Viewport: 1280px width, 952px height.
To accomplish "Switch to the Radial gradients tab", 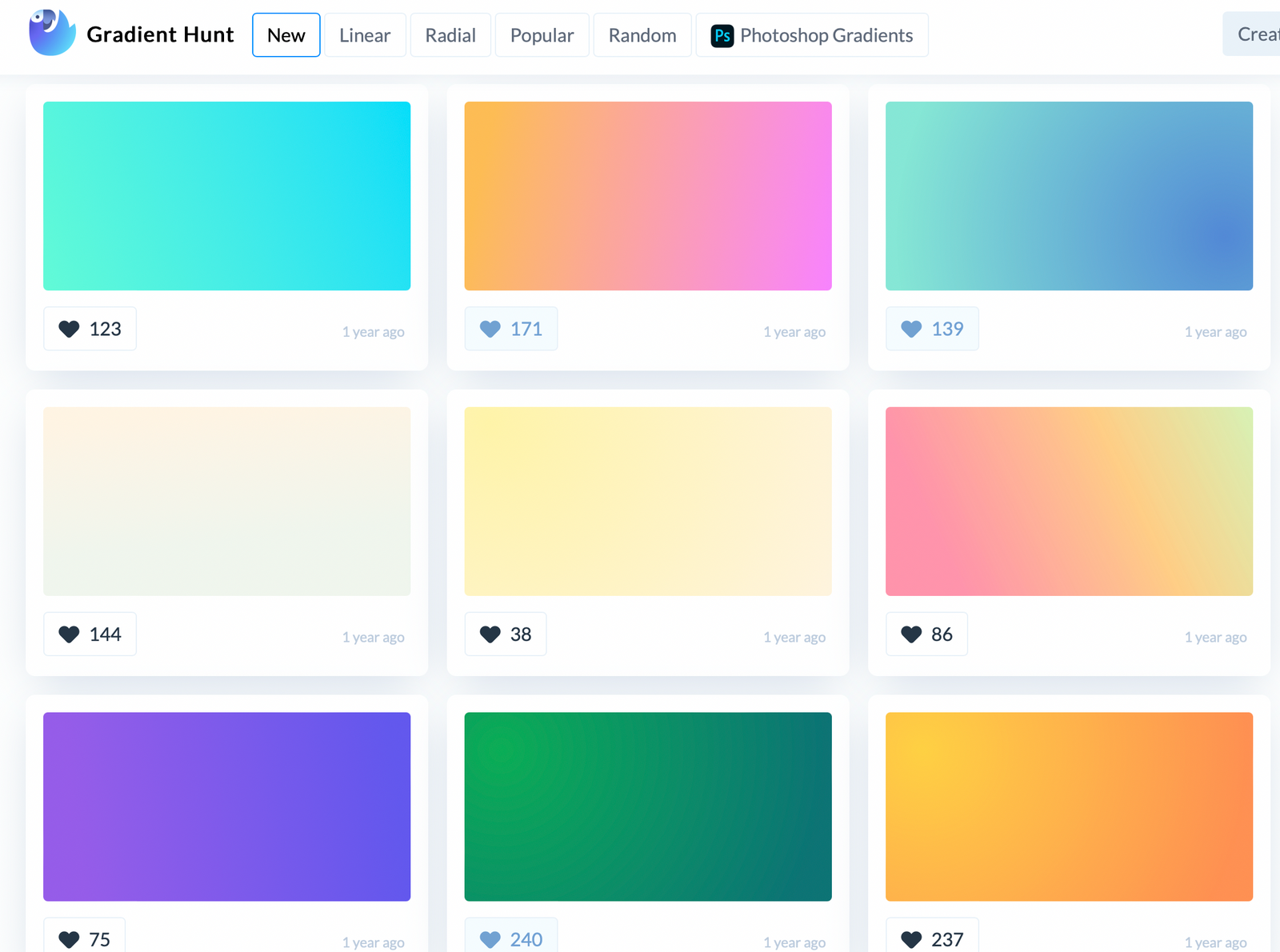I will (x=450, y=34).
